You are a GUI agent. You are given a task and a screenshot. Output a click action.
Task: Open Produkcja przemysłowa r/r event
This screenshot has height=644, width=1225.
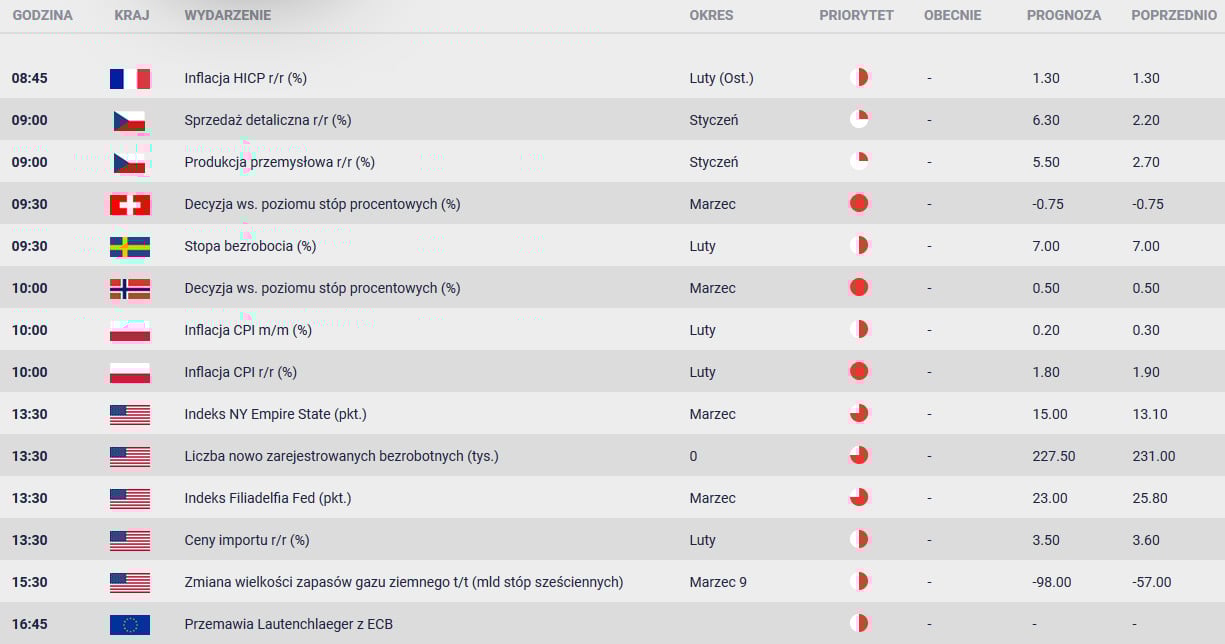click(x=280, y=162)
